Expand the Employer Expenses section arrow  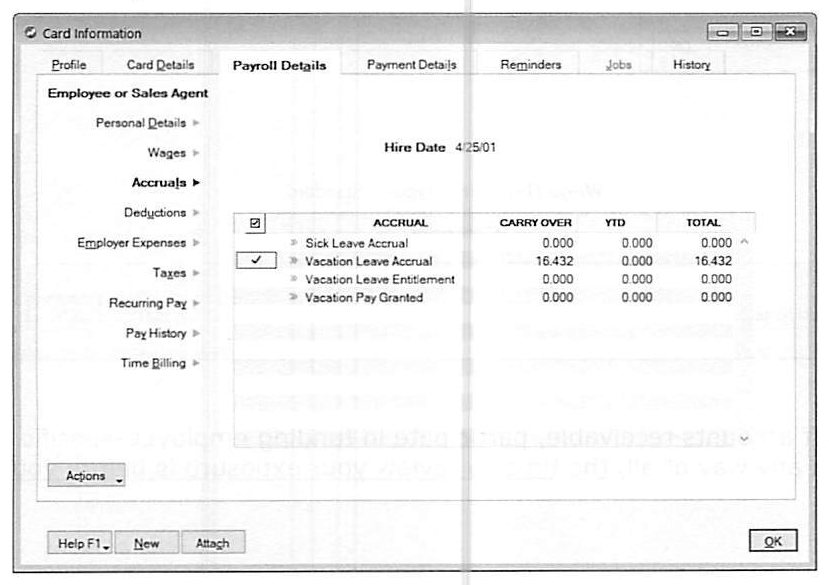[x=196, y=243]
